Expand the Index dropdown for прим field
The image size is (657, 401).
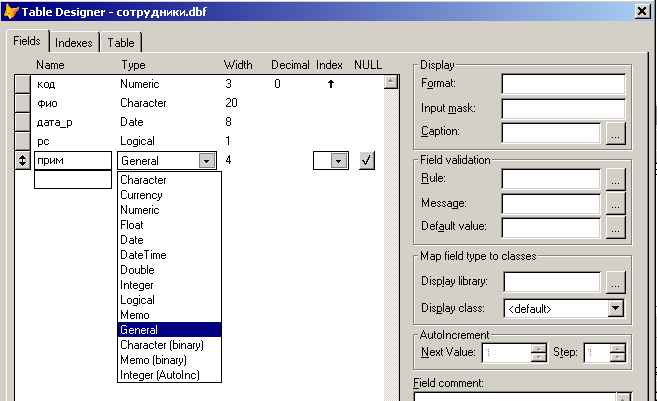point(338,160)
